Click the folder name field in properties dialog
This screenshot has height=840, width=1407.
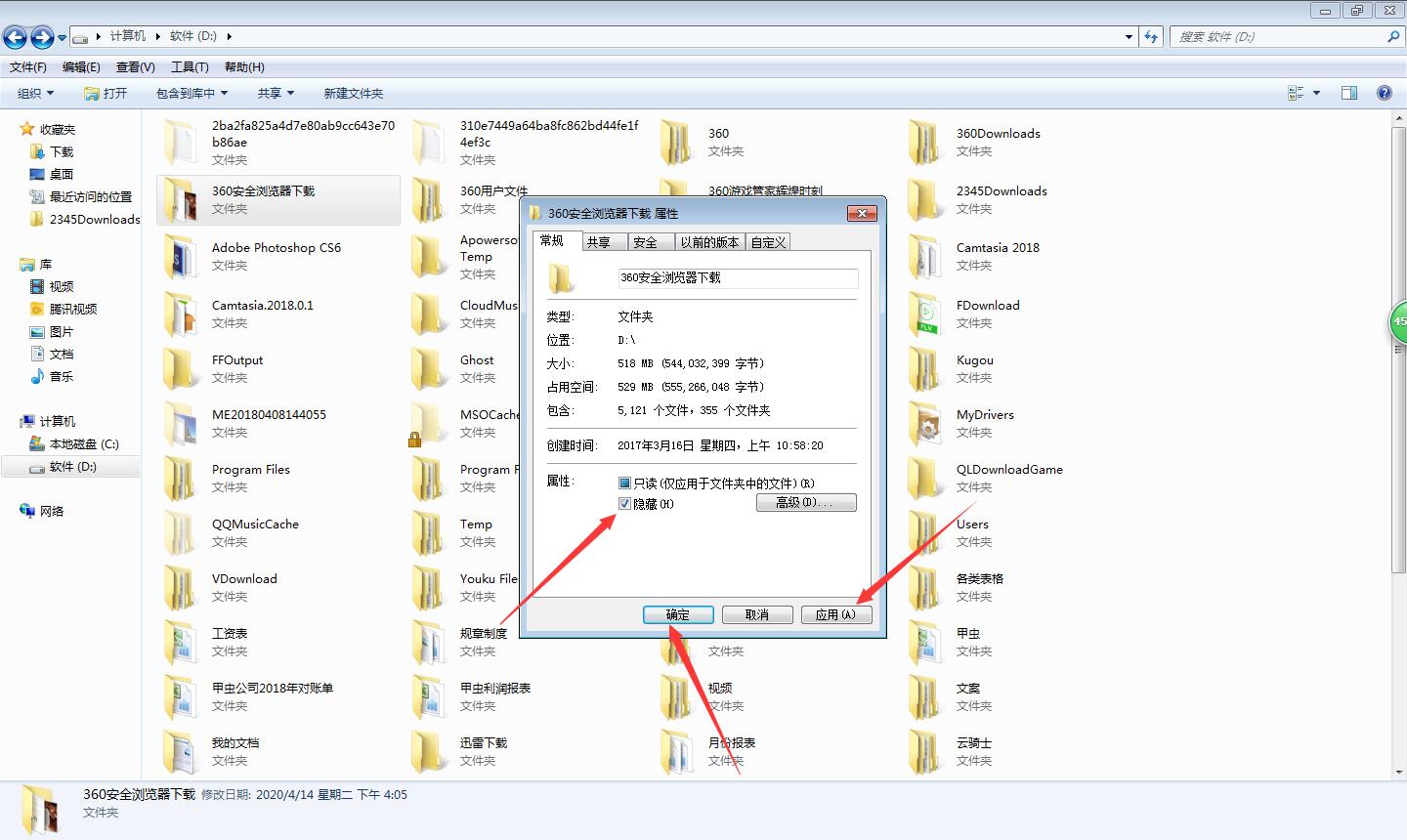(x=738, y=278)
